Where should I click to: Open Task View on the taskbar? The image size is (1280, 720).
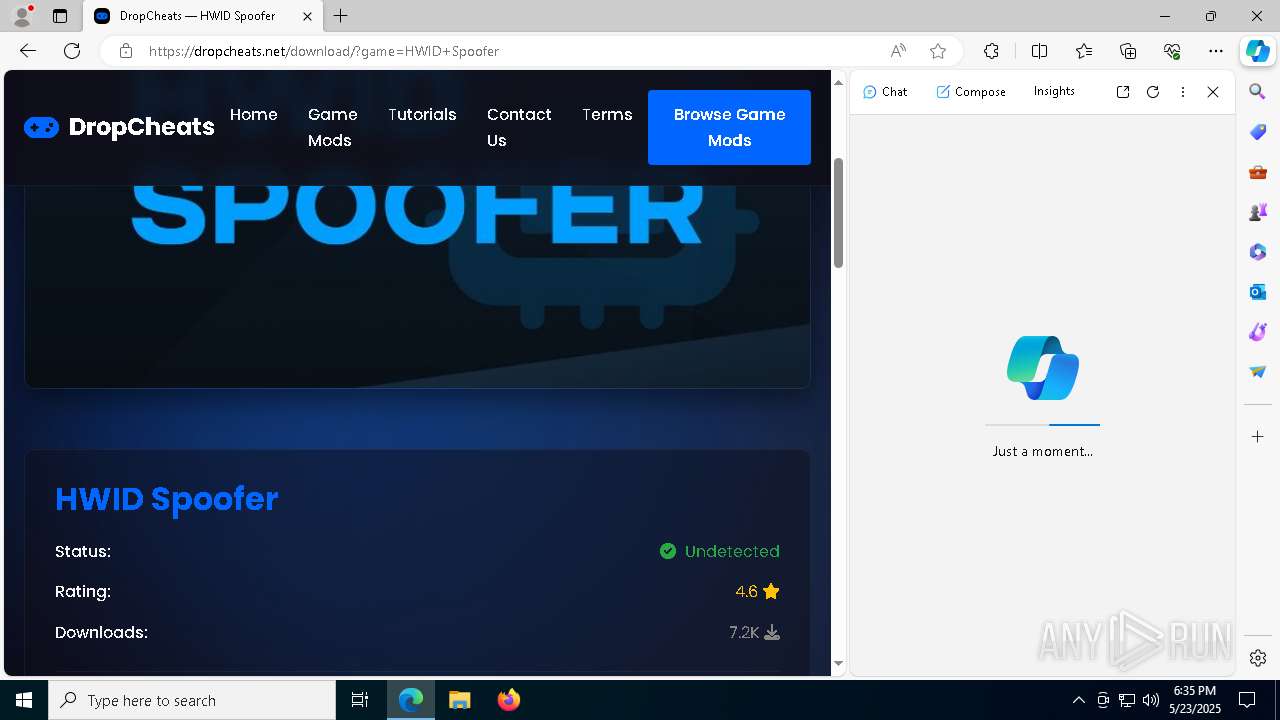[360, 700]
